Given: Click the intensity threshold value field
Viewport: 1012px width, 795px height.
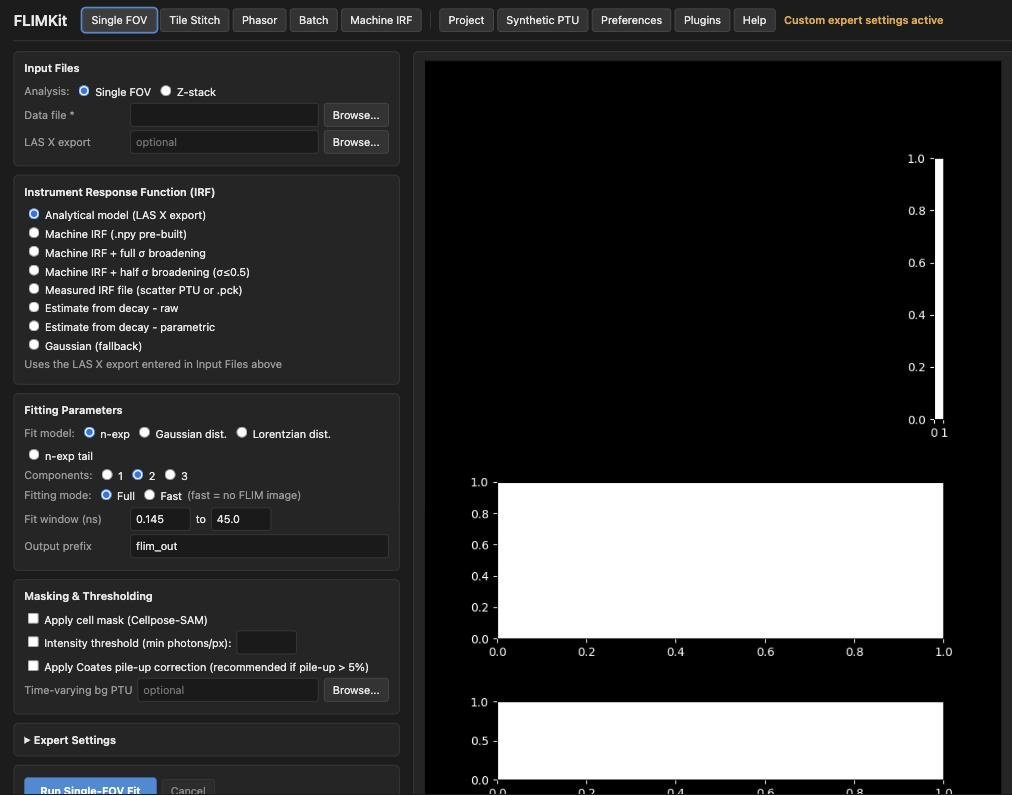Looking at the screenshot, I should [x=267, y=643].
